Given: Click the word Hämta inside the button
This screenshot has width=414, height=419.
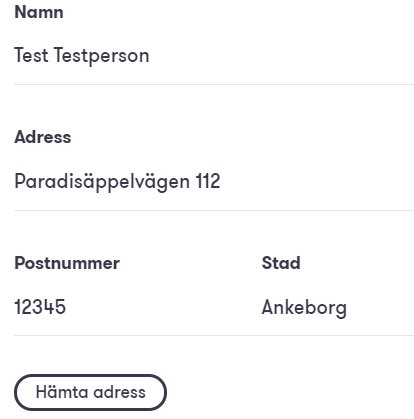Looking at the screenshot, I should click(x=62, y=392).
